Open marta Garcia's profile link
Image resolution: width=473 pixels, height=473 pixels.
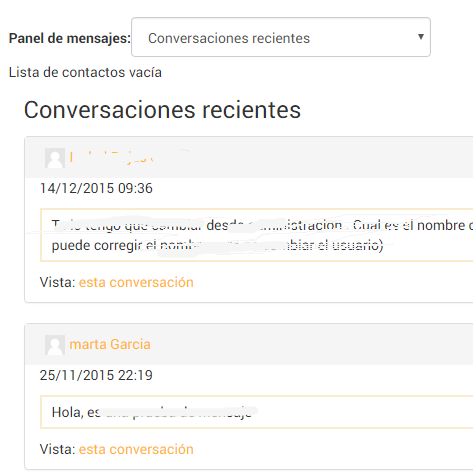coord(110,344)
